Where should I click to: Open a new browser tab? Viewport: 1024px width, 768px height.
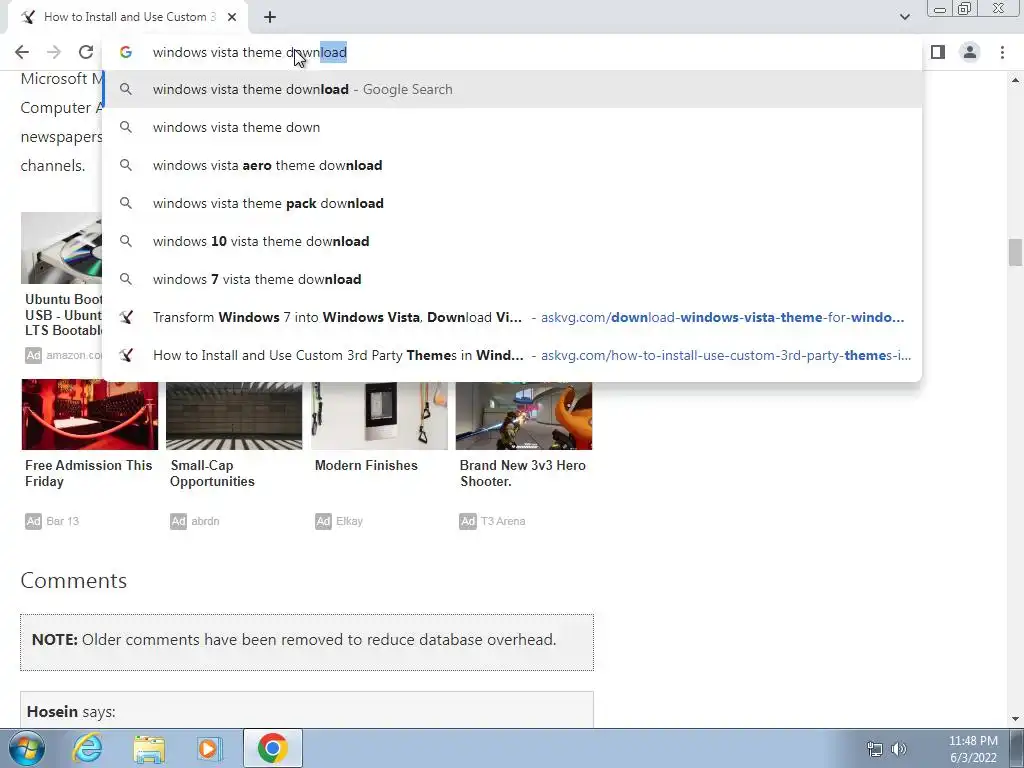pos(270,18)
